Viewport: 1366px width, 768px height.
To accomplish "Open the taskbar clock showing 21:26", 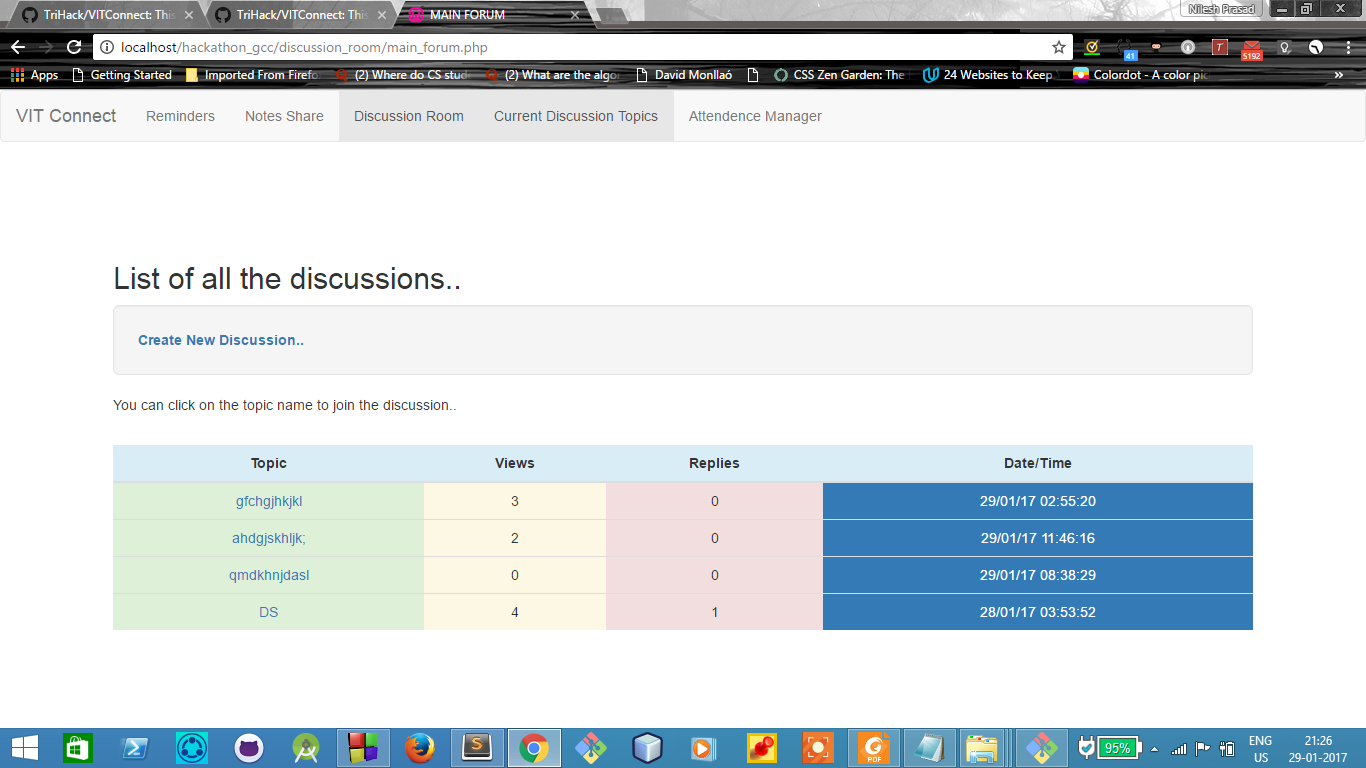I will pos(1318,748).
